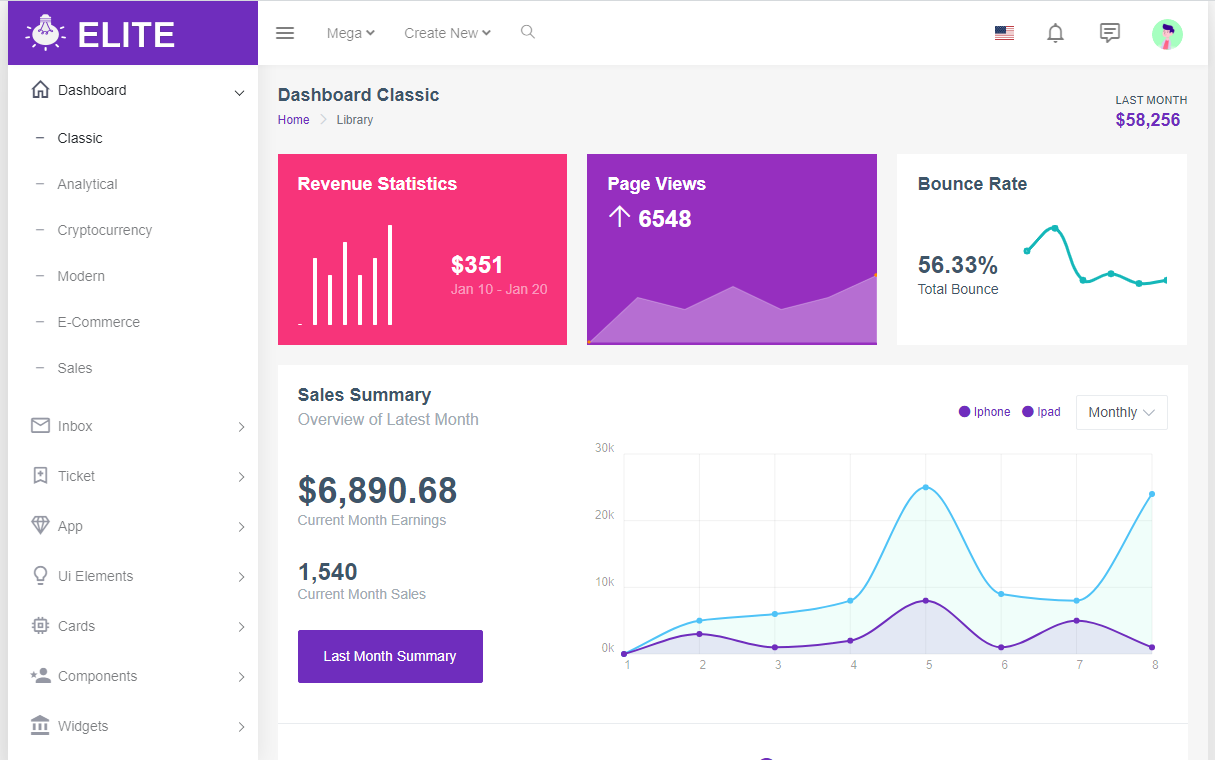Open the chat messages icon
Screen dimensions: 1215x760
pos(1109,33)
